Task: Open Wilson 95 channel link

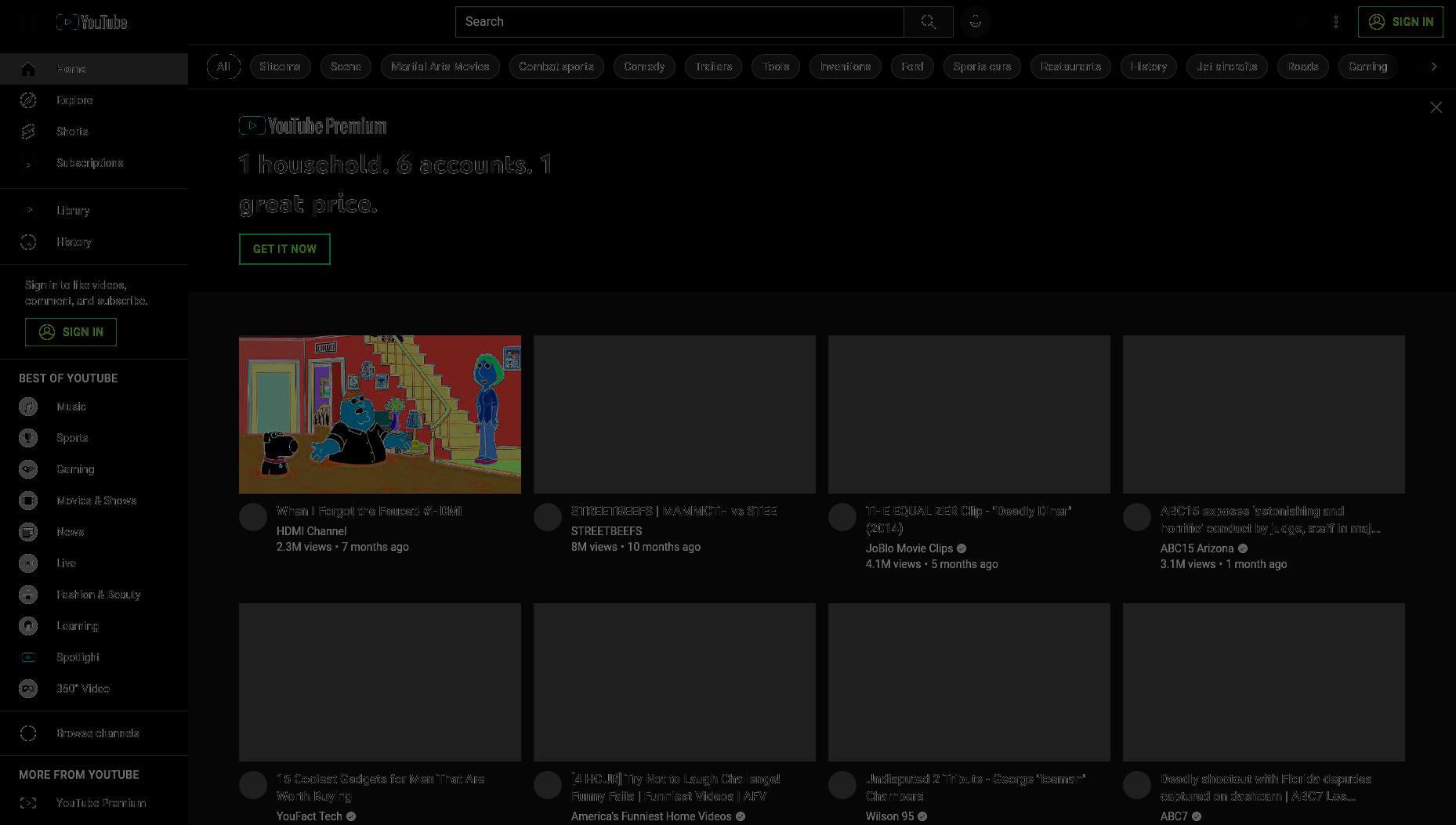Action: [889, 816]
